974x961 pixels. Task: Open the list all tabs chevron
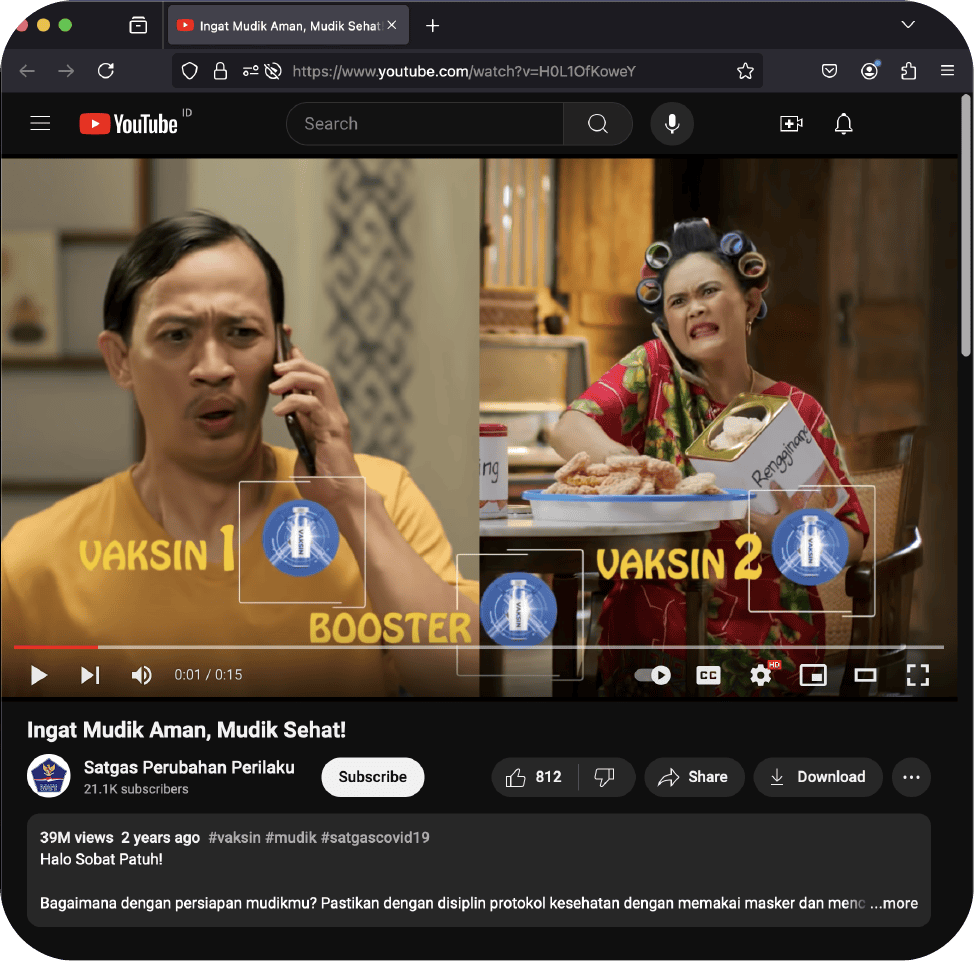(x=908, y=25)
